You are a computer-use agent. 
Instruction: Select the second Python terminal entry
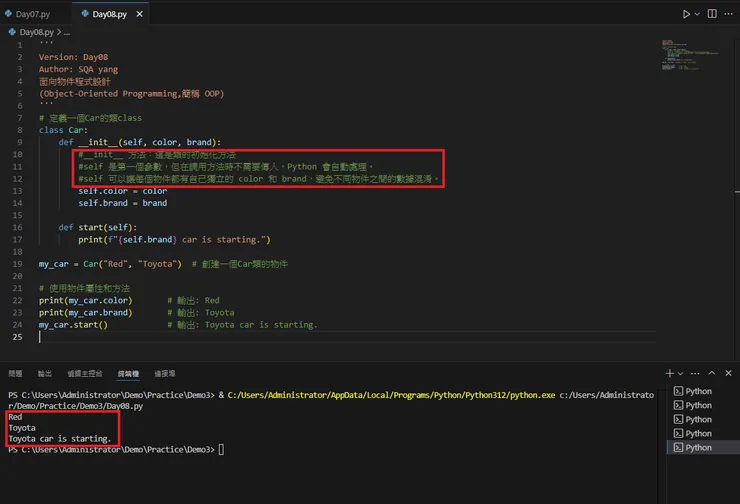click(x=703, y=405)
